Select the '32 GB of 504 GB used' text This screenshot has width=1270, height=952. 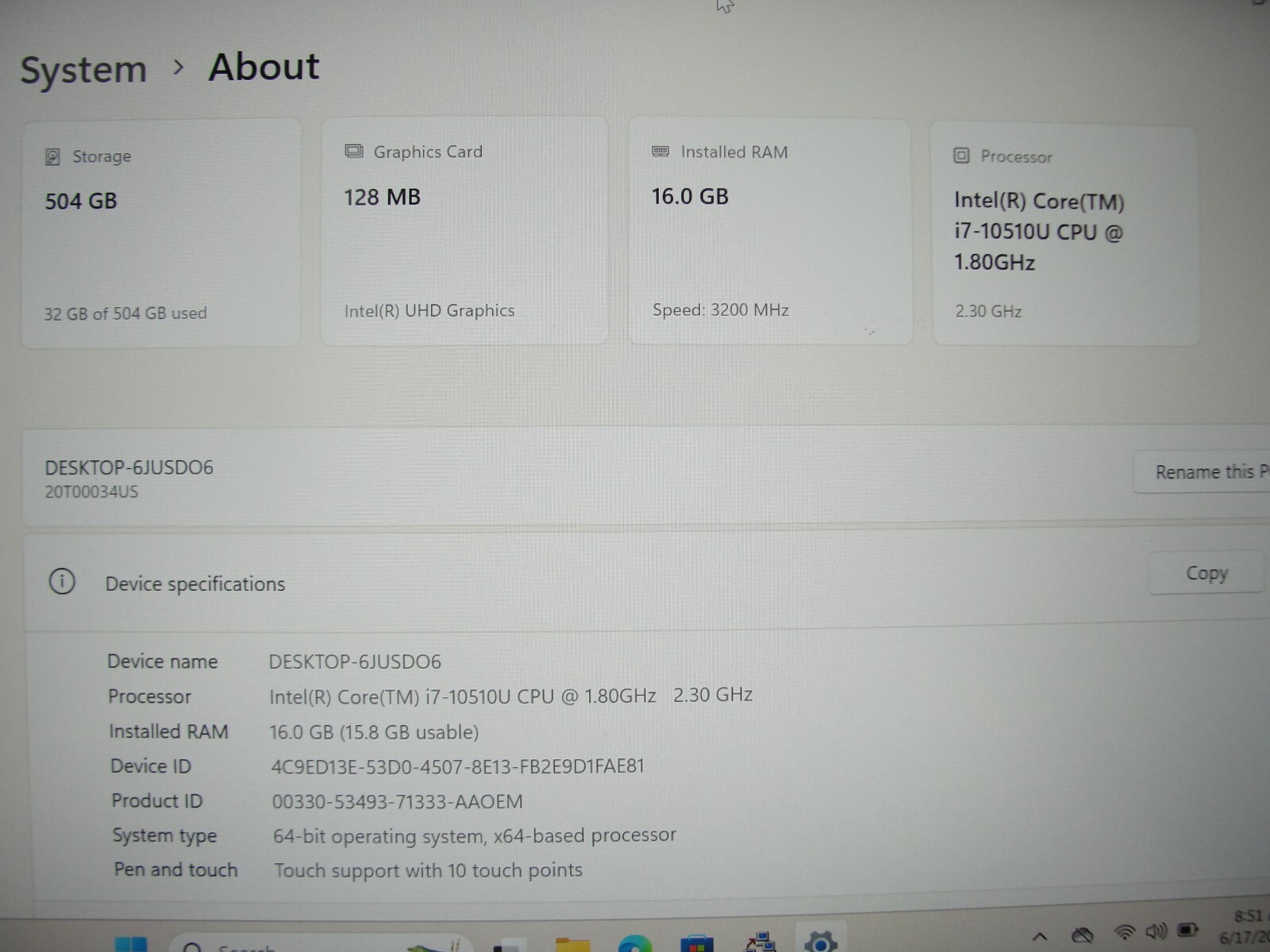[x=125, y=313]
